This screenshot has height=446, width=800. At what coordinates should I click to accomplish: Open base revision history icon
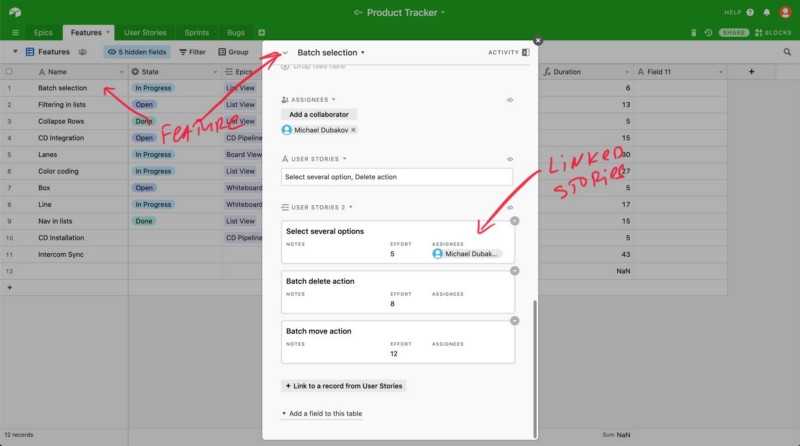708,33
